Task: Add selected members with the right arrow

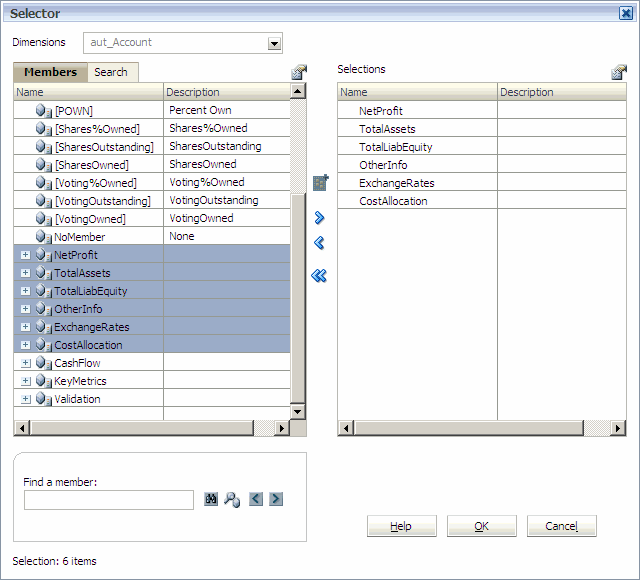Action: coord(319,218)
